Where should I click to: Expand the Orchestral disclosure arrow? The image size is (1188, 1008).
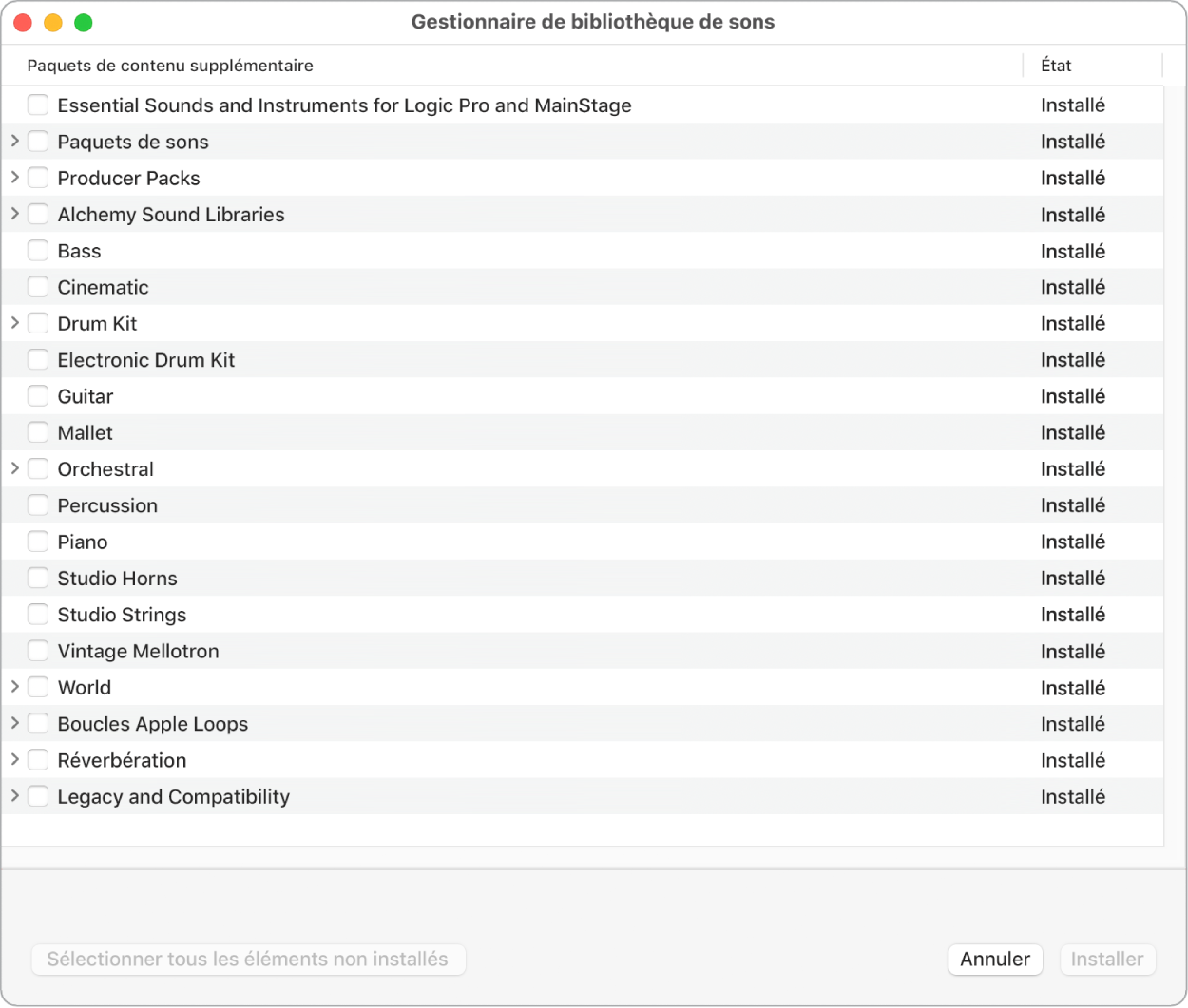[15, 468]
